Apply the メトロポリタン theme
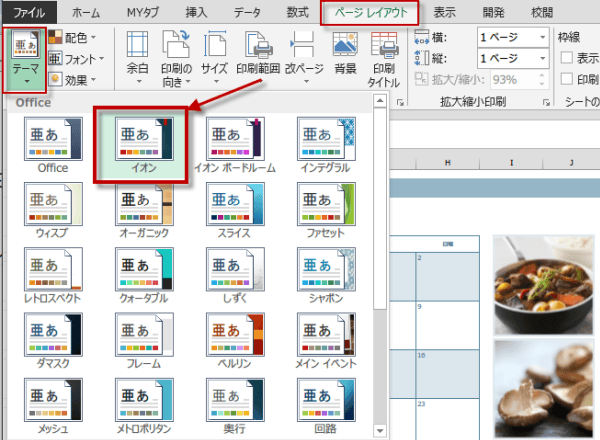 point(144,406)
